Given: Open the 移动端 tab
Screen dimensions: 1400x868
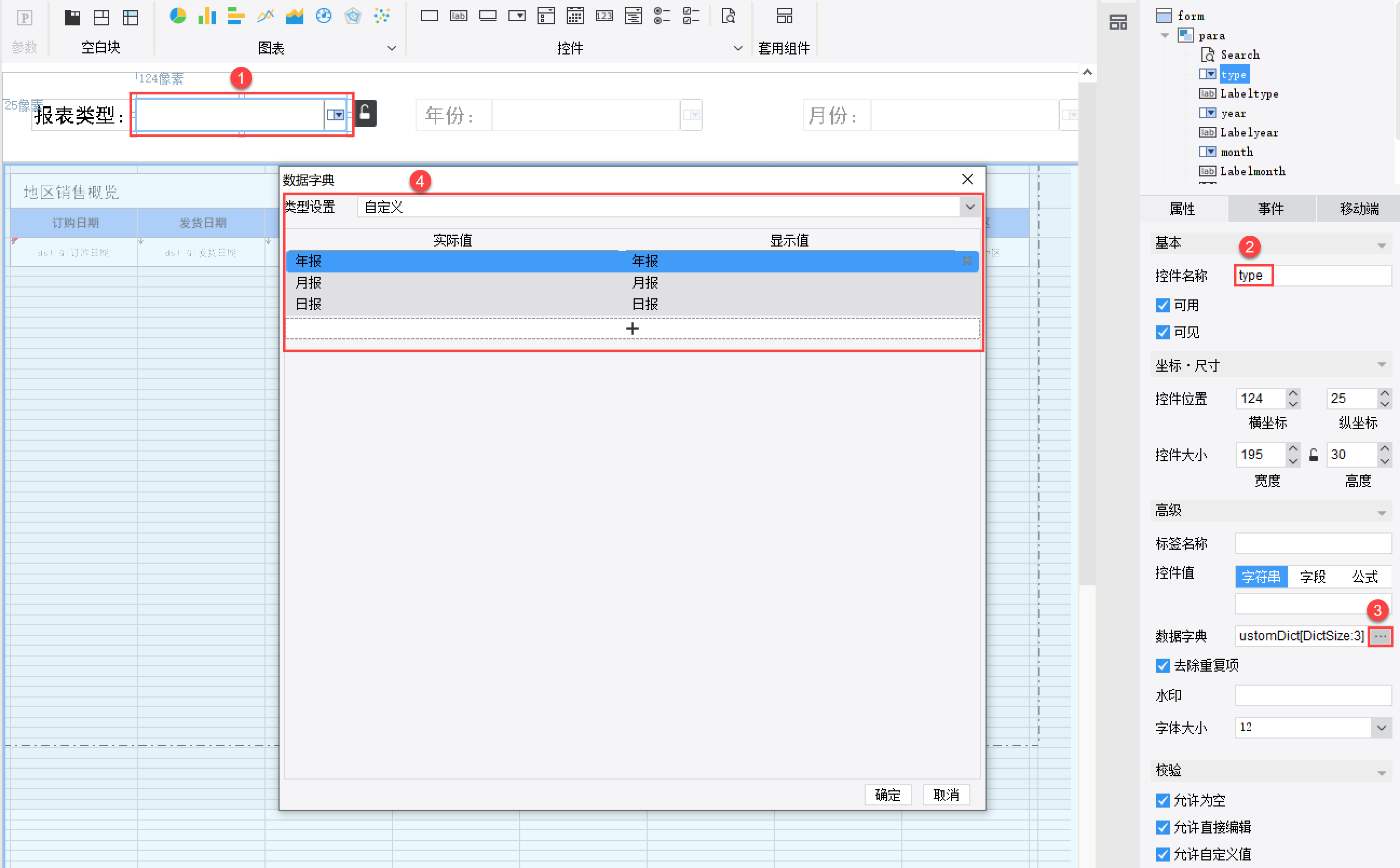Looking at the screenshot, I should point(1358,209).
